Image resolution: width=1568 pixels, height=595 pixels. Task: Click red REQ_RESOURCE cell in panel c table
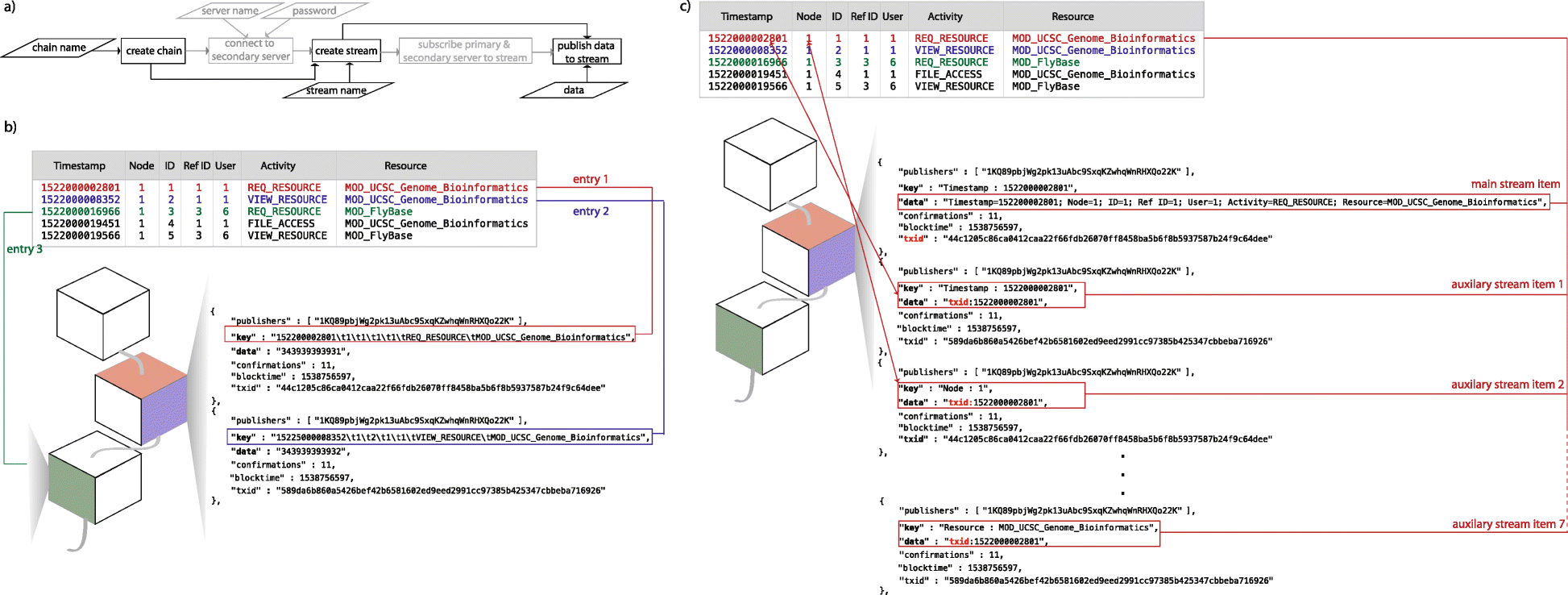(952, 38)
